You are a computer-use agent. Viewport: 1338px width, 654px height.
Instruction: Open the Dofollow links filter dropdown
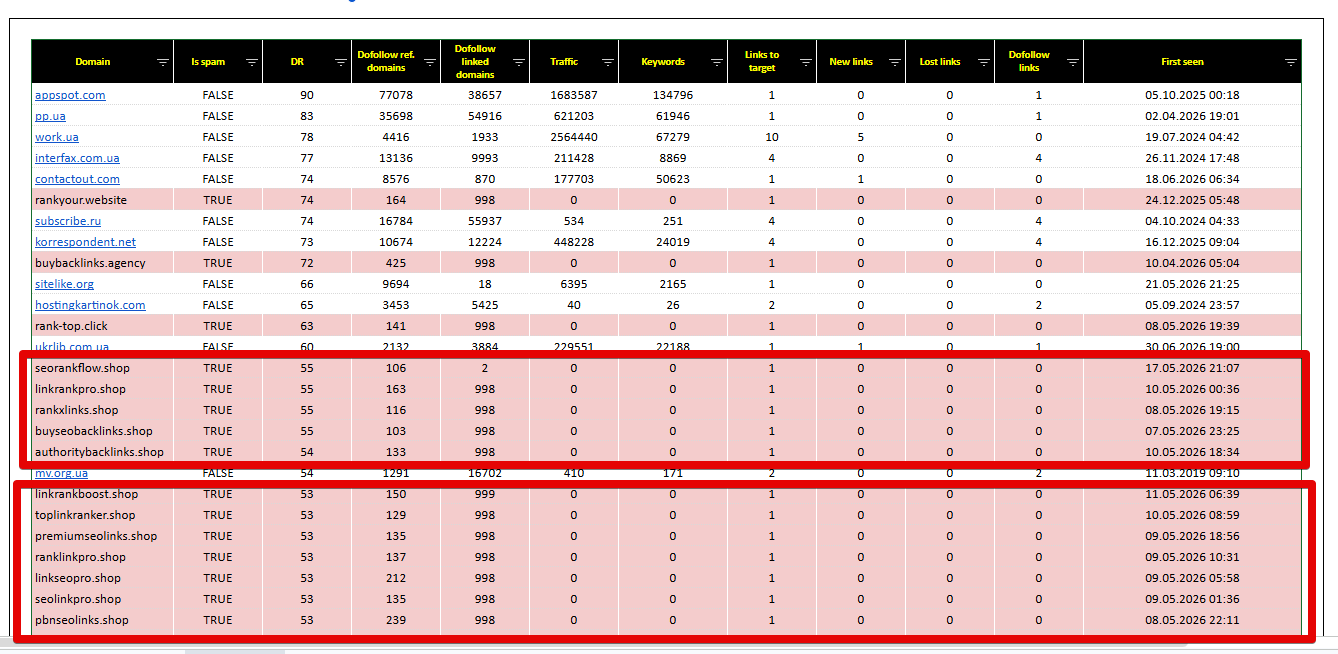1073,62
